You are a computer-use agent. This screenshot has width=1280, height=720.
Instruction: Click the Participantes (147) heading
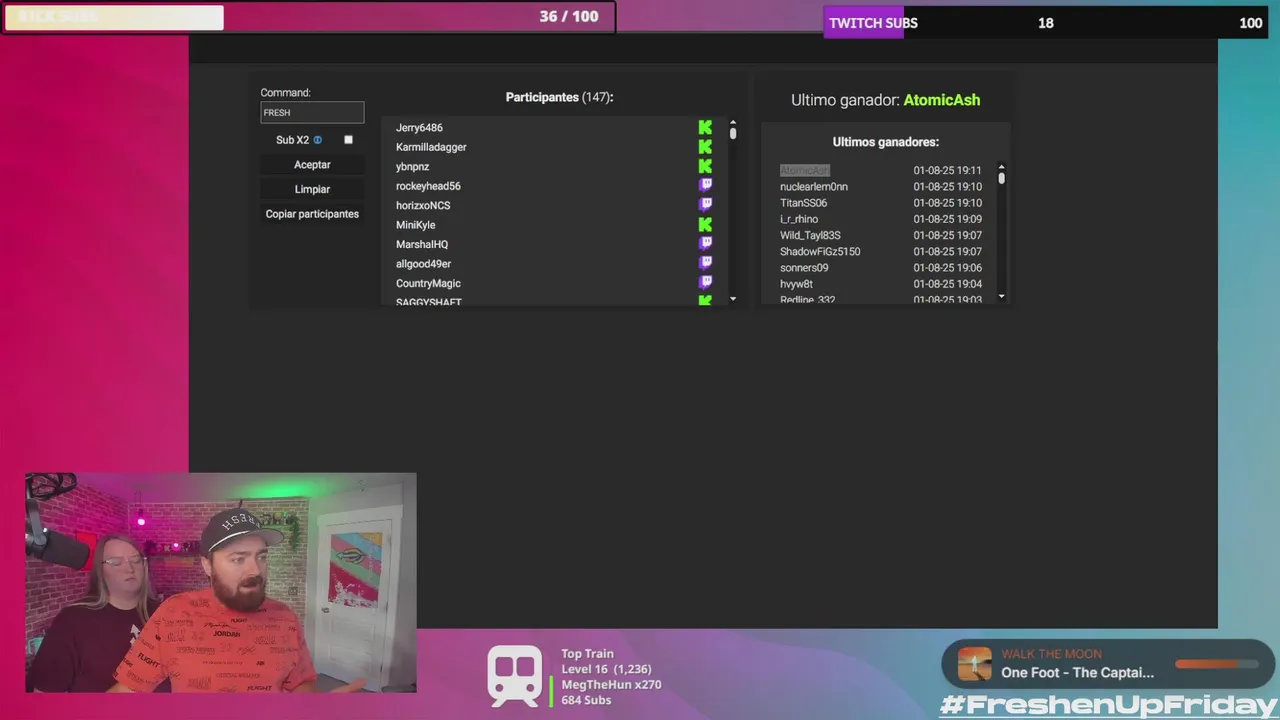click(x=559, y=97)
